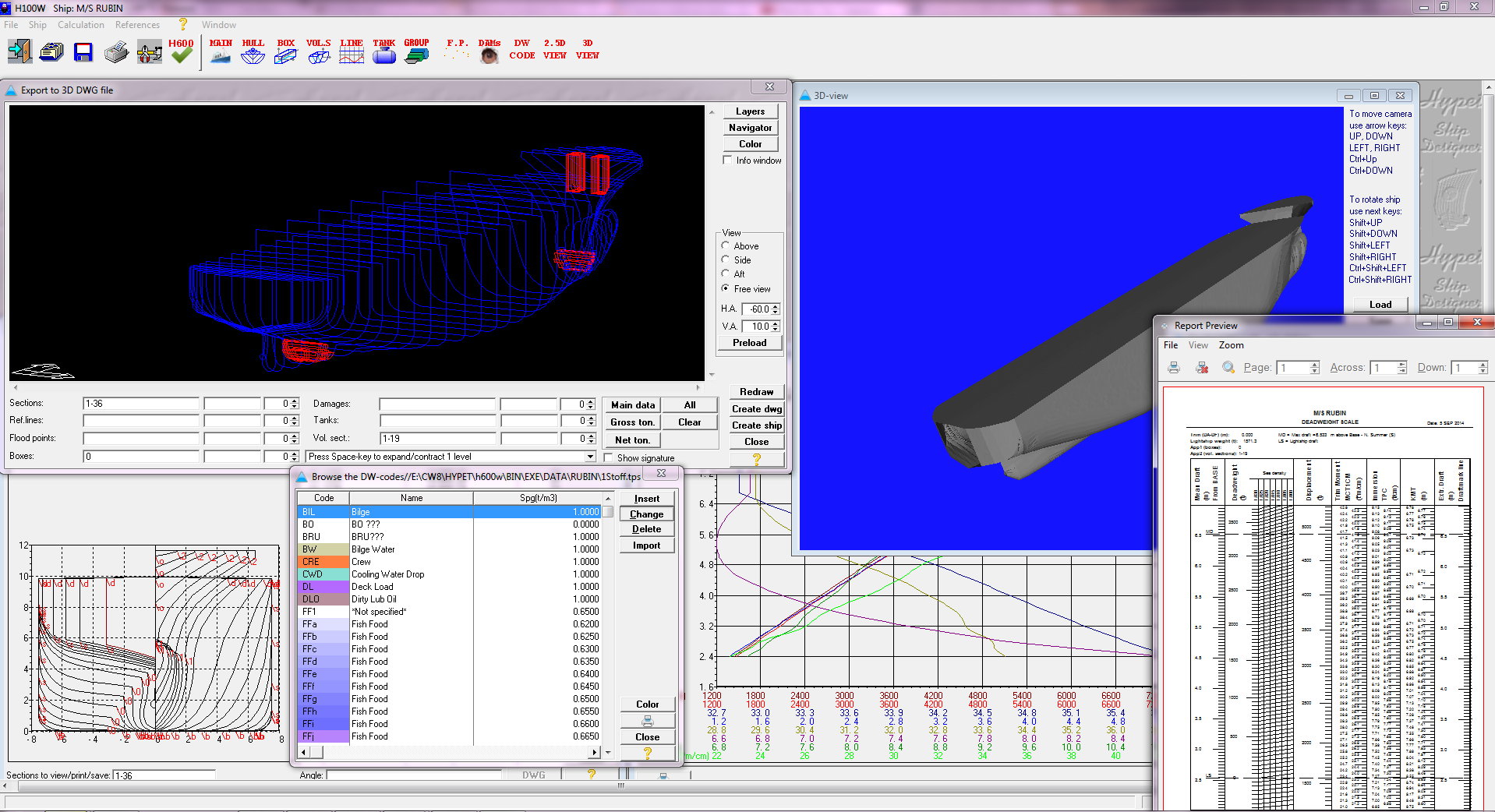Expand the expand/contract level dropdown

[590, 457]
